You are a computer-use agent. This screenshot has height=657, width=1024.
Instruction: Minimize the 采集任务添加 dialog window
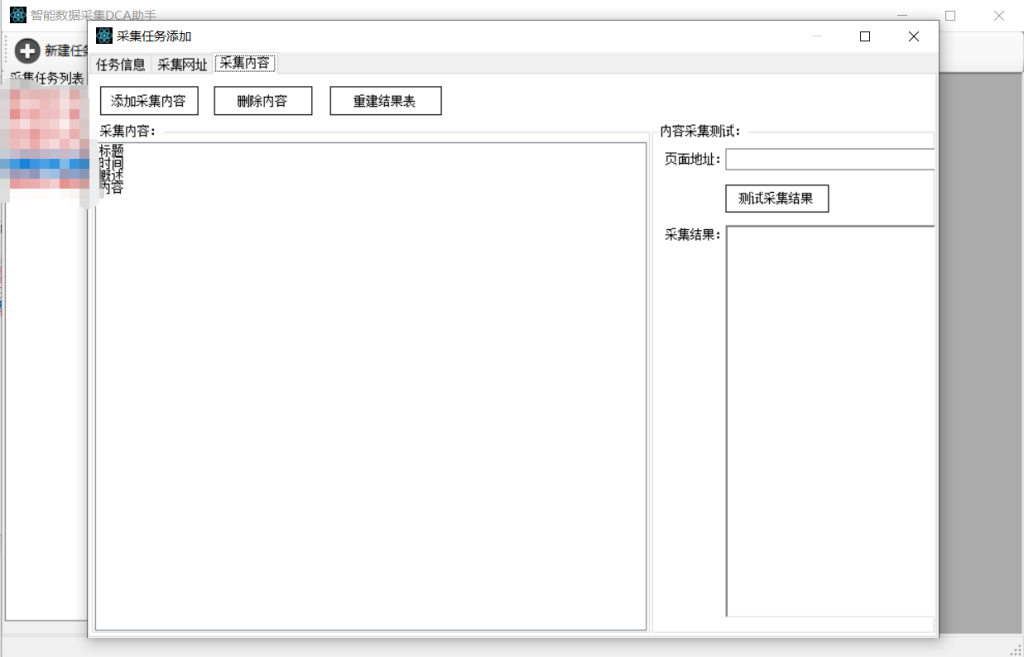817,36
